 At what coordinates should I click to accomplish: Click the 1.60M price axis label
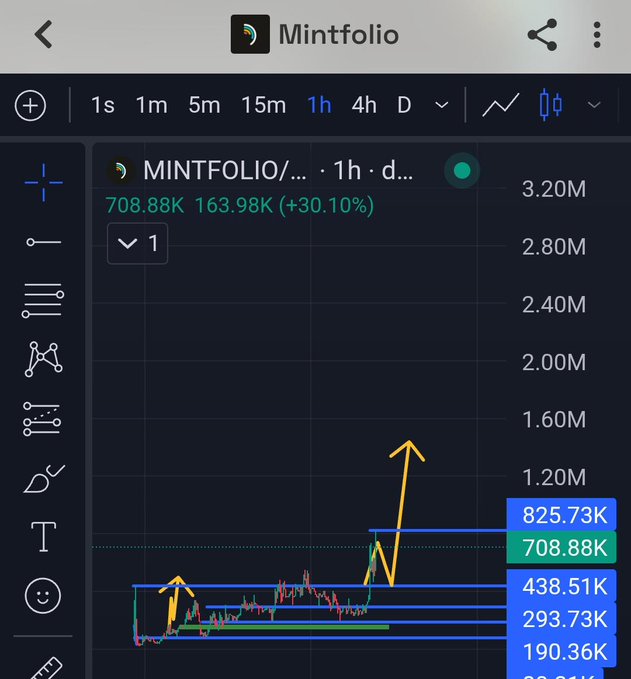point(554,420)
